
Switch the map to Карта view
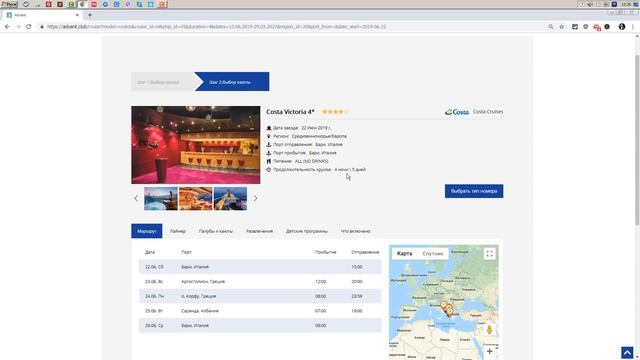pyautogui.click(x=404, y=253)
